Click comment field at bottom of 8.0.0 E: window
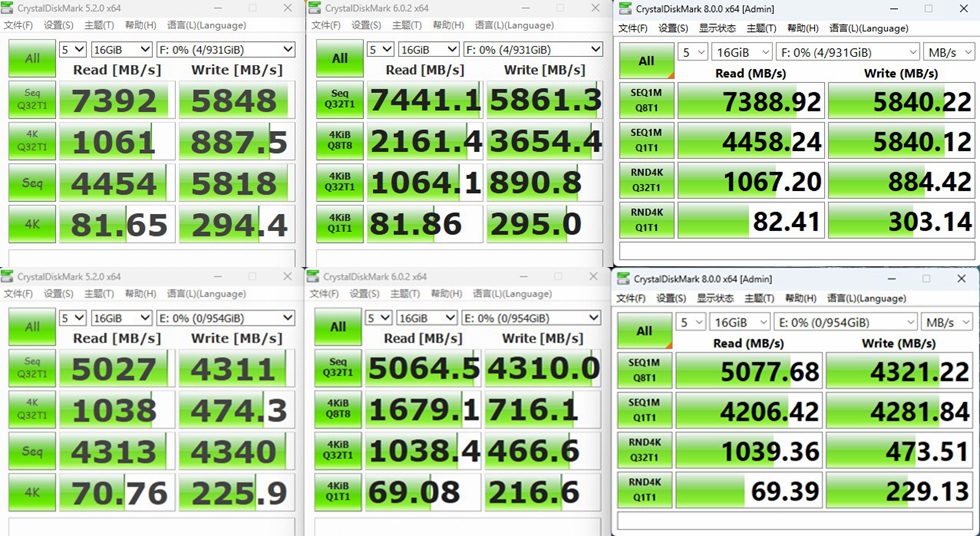Viewport: 980px width, 536px height. (x=795, y=521)
